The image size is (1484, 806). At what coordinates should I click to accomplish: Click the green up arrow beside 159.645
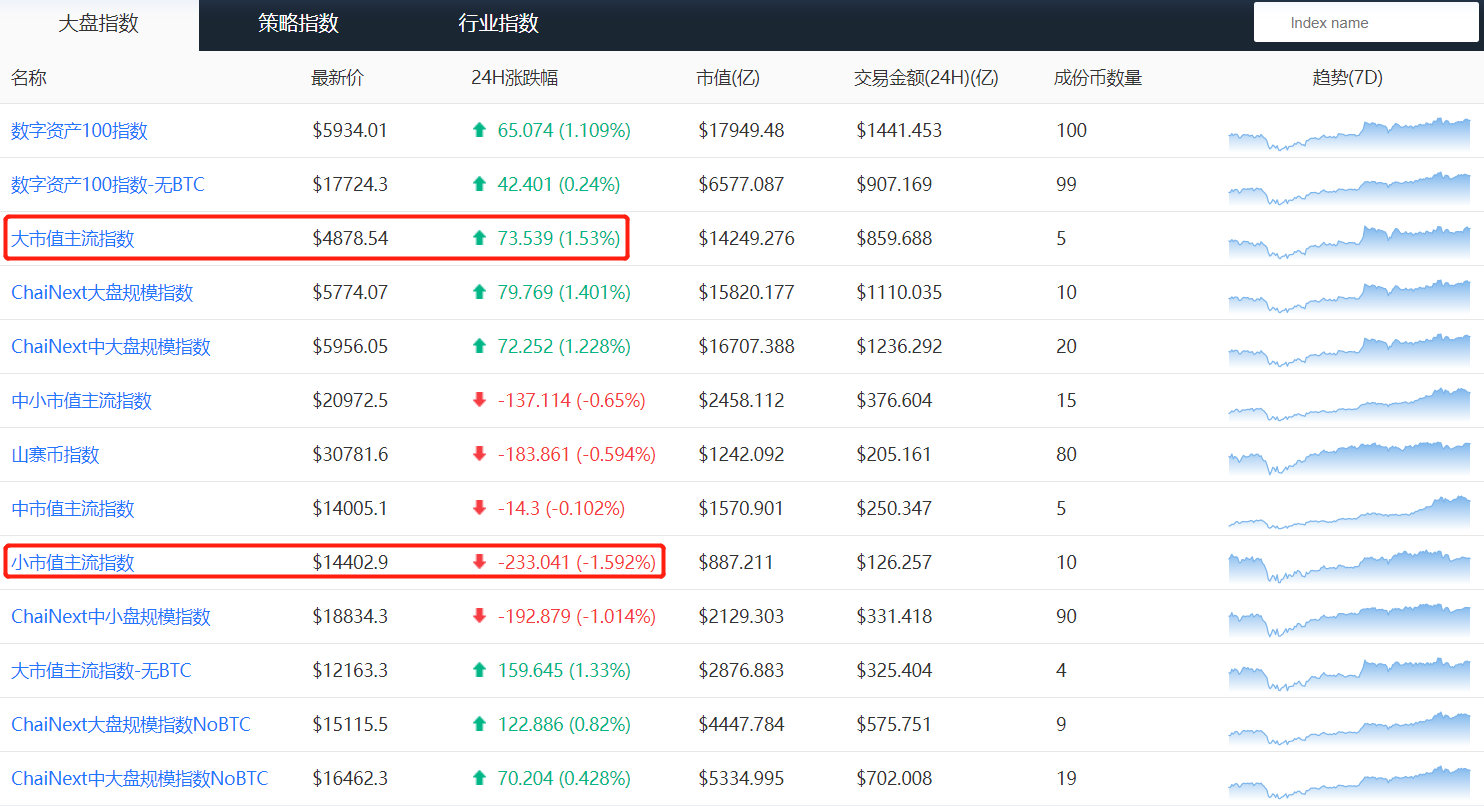pyautogui.click(x=479, y=670)
